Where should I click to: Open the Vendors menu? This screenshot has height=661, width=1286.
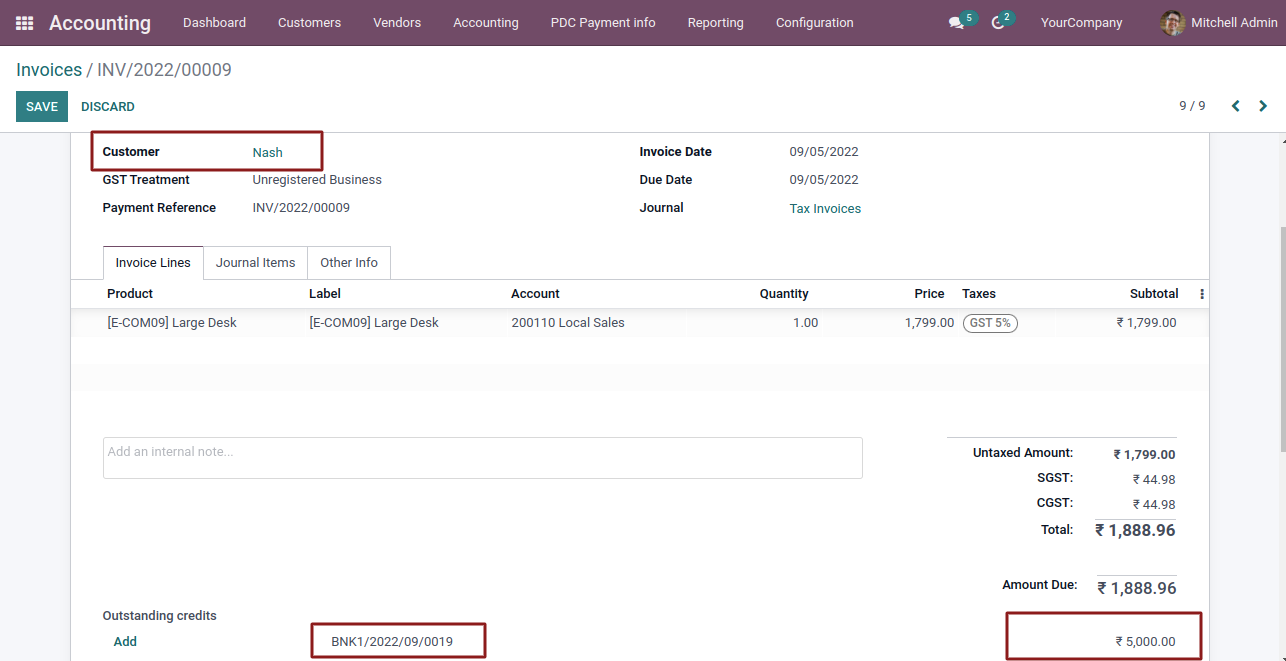click(x=397, y=23)
